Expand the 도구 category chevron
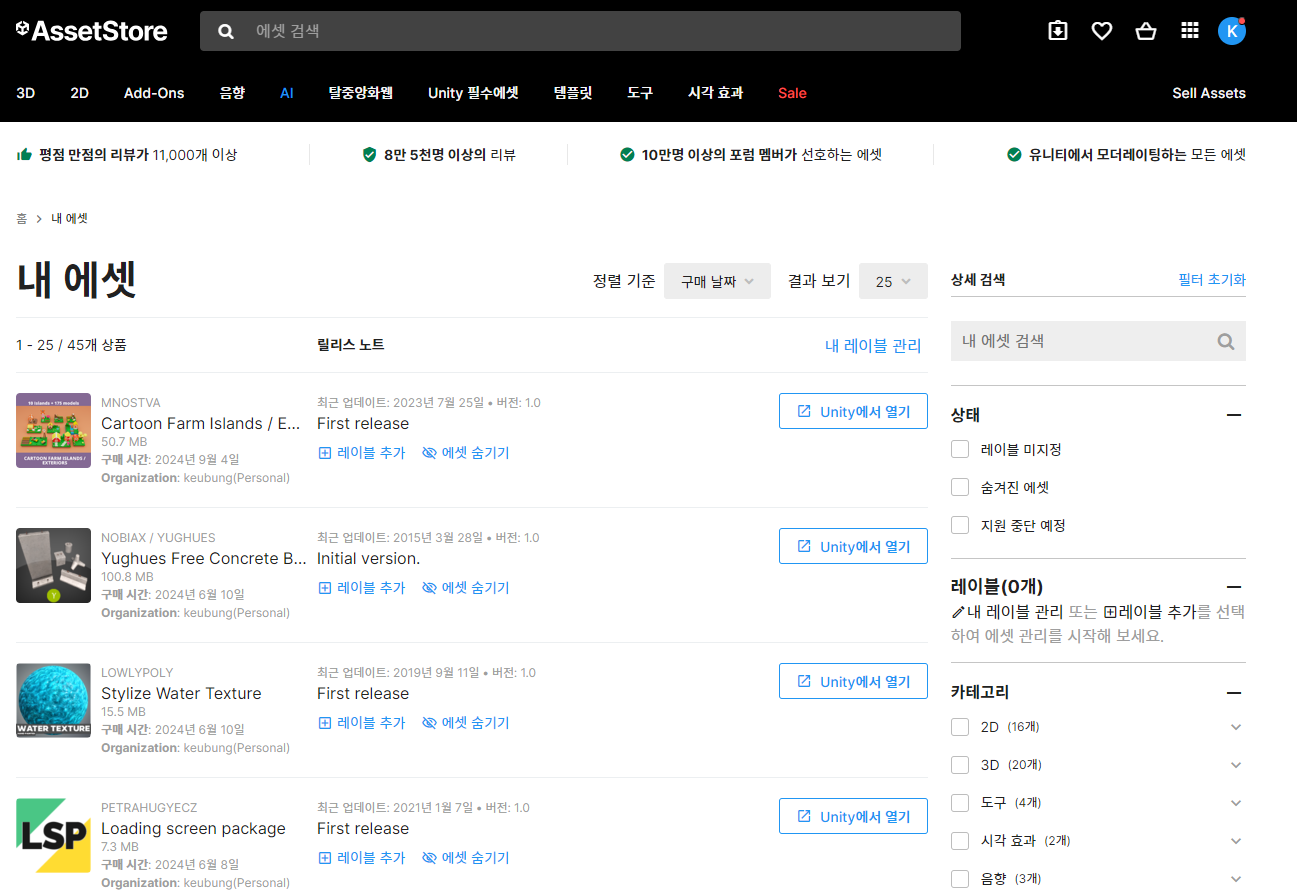Viewport: 1297px width, 890px height. click(x=1236, y=803)
